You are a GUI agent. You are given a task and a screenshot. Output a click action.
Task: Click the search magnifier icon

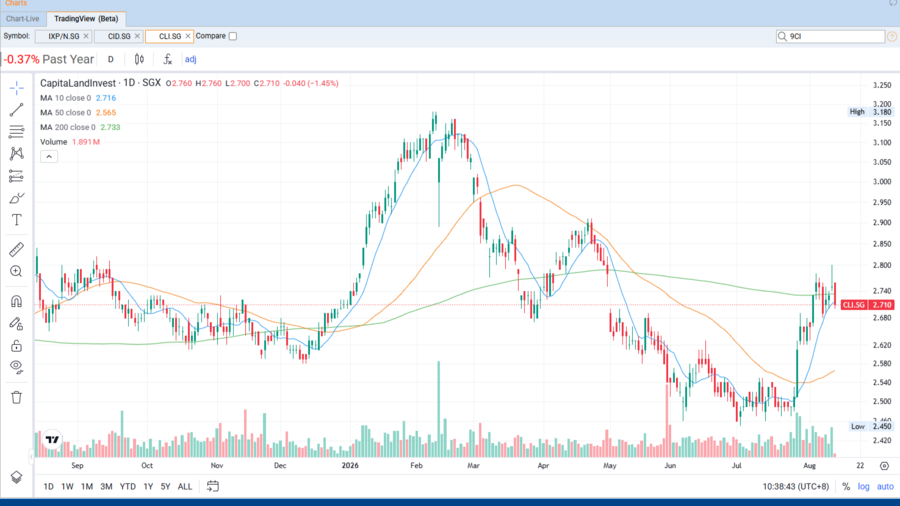(782, 36)
